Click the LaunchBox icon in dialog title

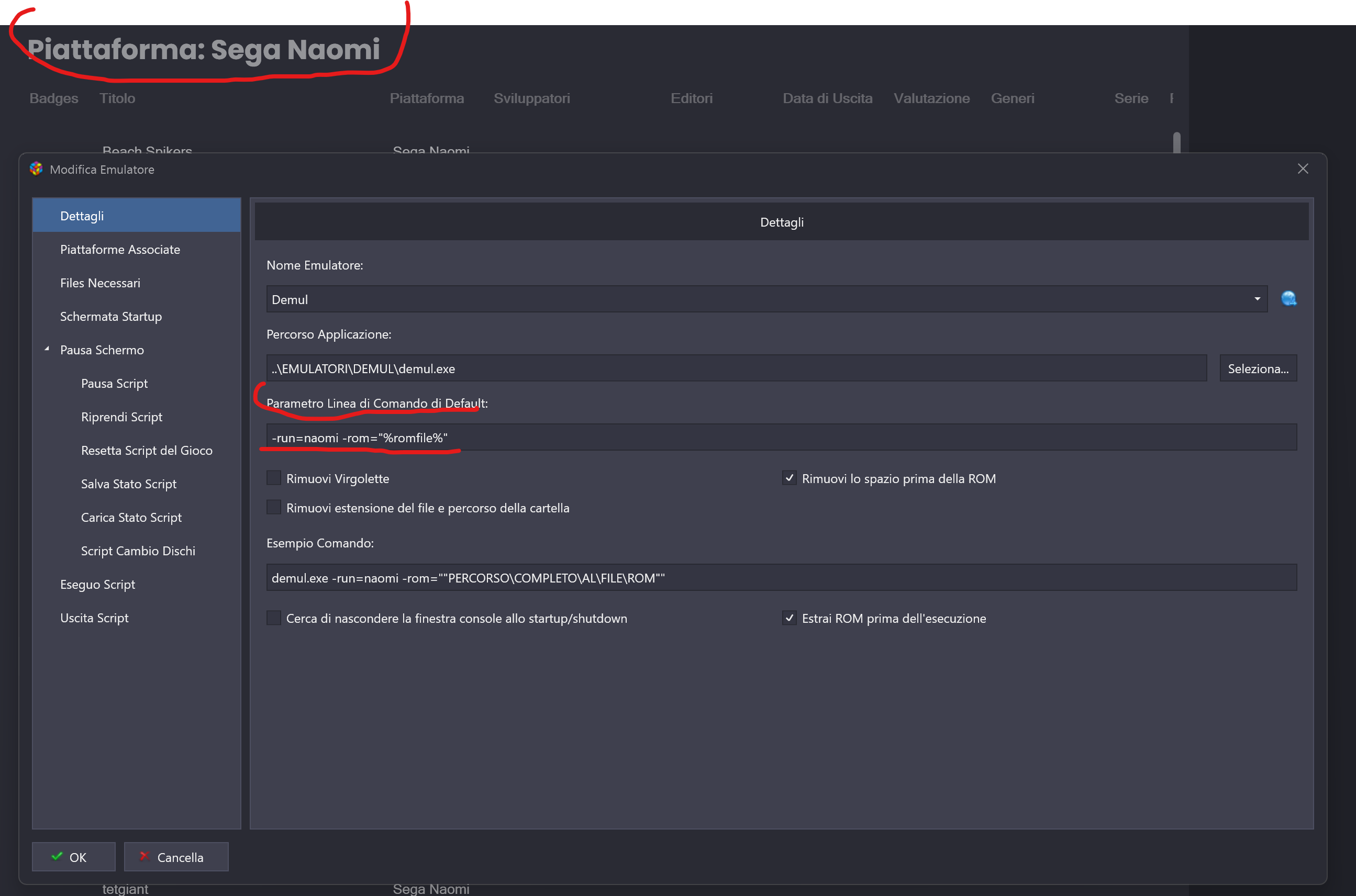pyautogui.click(x=36, y=169)
